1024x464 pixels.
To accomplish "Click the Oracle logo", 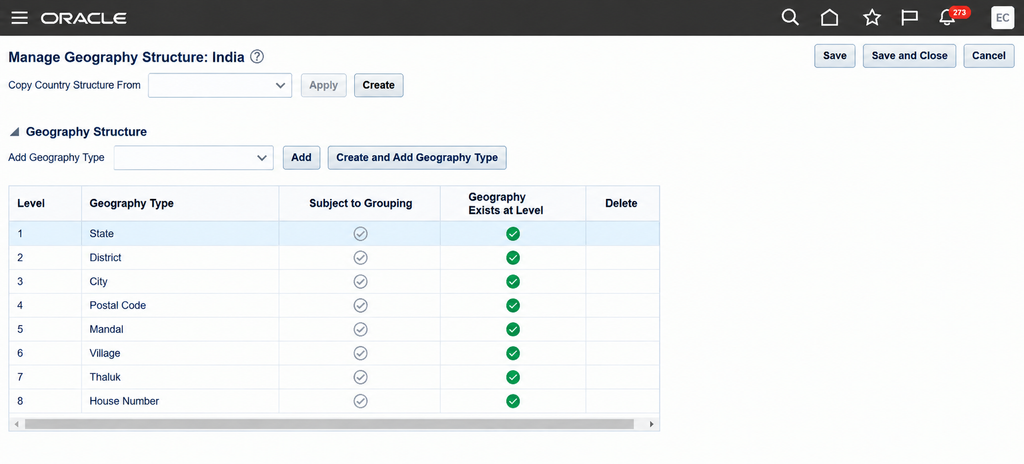I will pyautogui.click(x=84, y=18).
